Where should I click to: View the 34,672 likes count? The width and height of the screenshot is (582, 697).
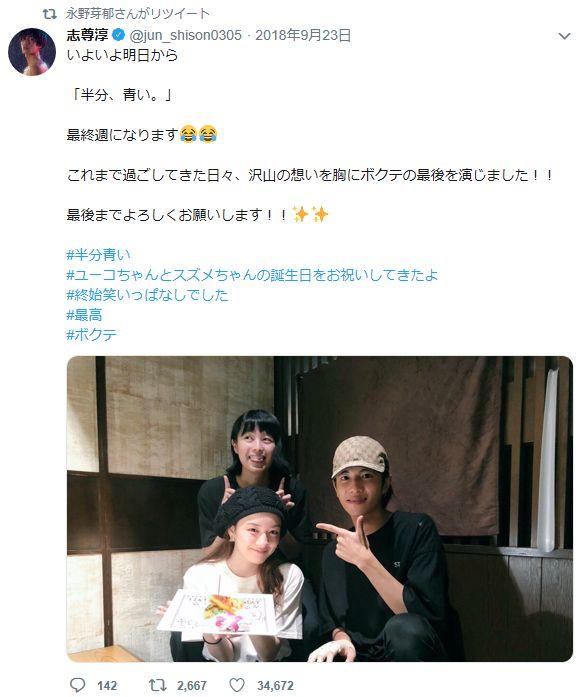tap(275, 685)
